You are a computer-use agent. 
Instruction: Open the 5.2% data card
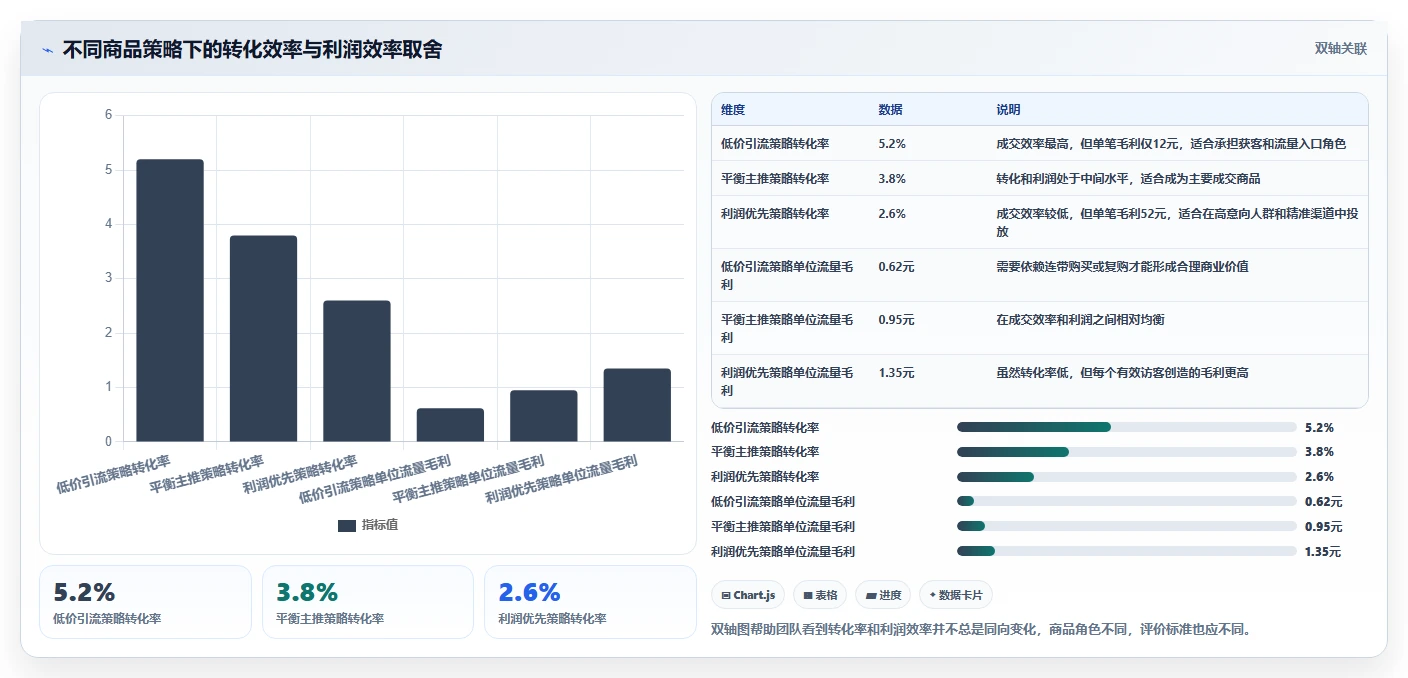point(145,602)
